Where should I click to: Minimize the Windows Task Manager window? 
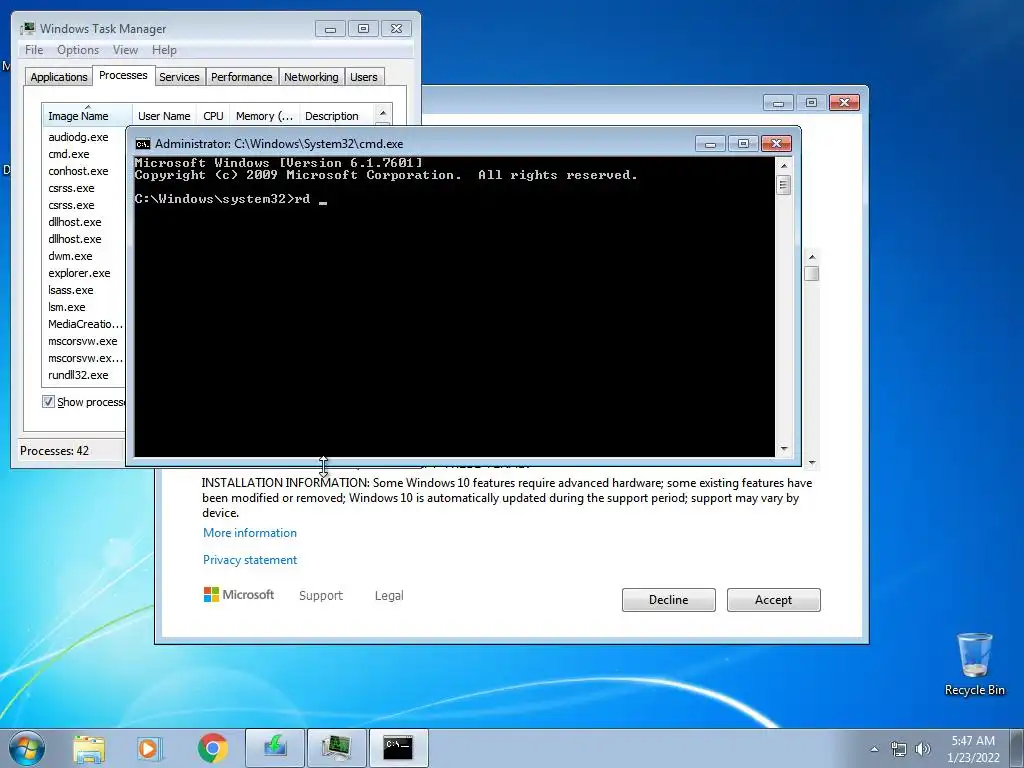pyautogui.click(x=330, y=29)
